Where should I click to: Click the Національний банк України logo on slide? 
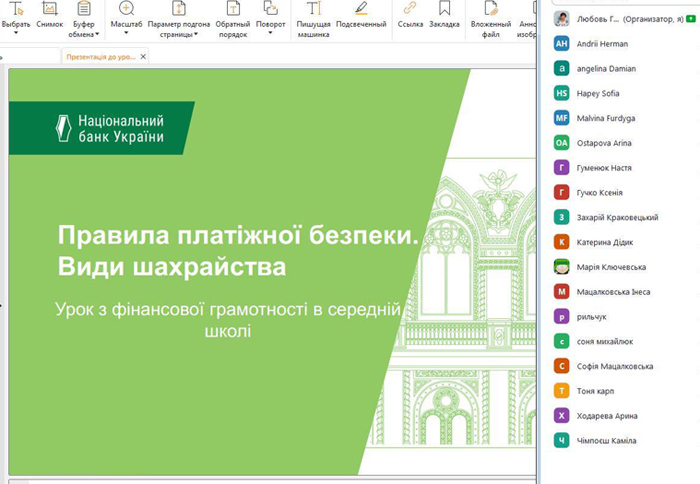click(108, 128)
